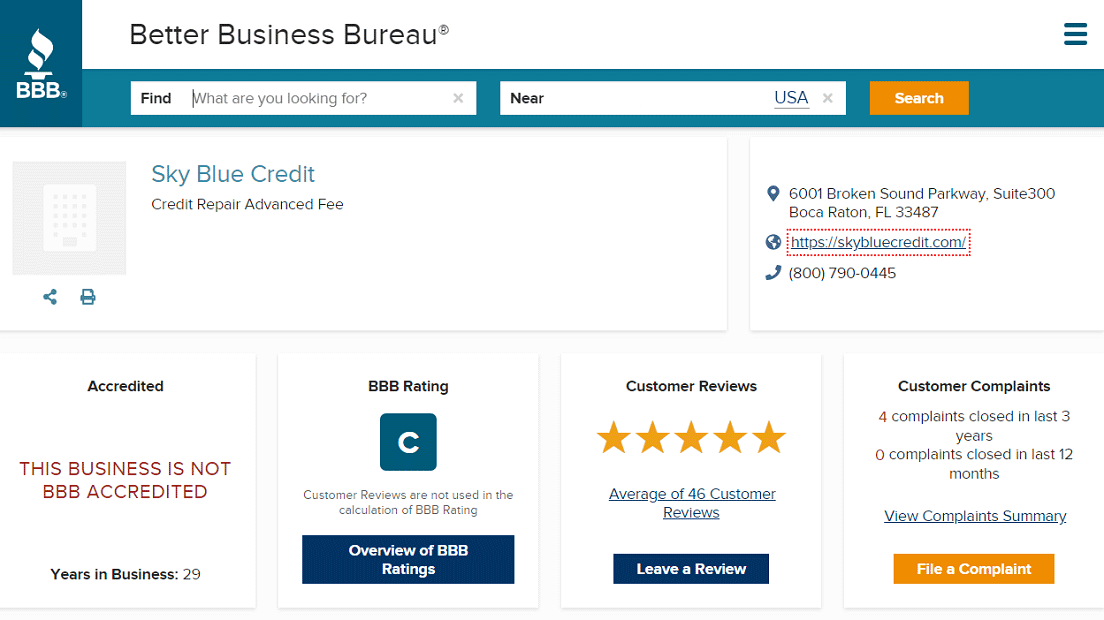The image size is (1104, 620).
Task: Click the first orange review star
Action: [x=614, y=437]
